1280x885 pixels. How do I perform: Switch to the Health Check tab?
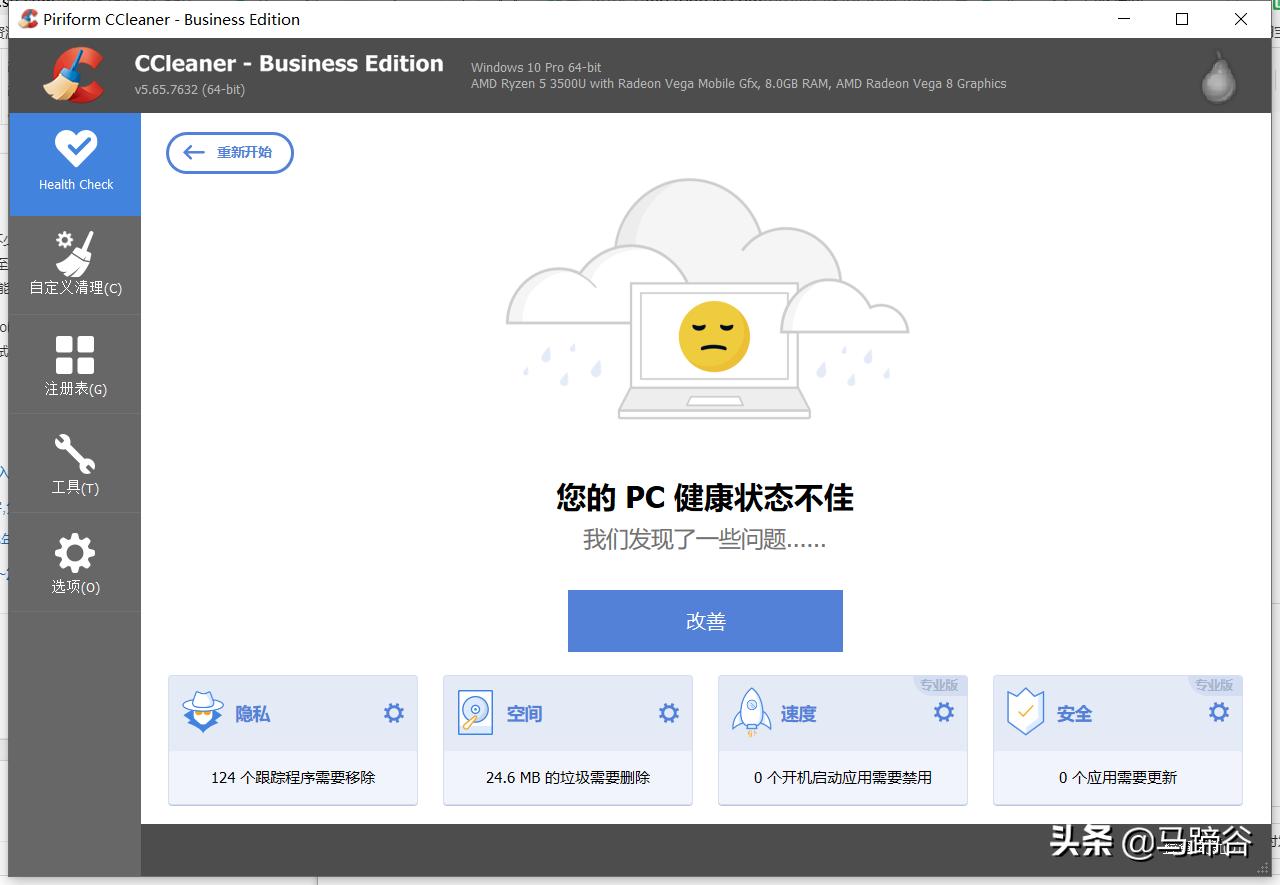click(74, 163)
